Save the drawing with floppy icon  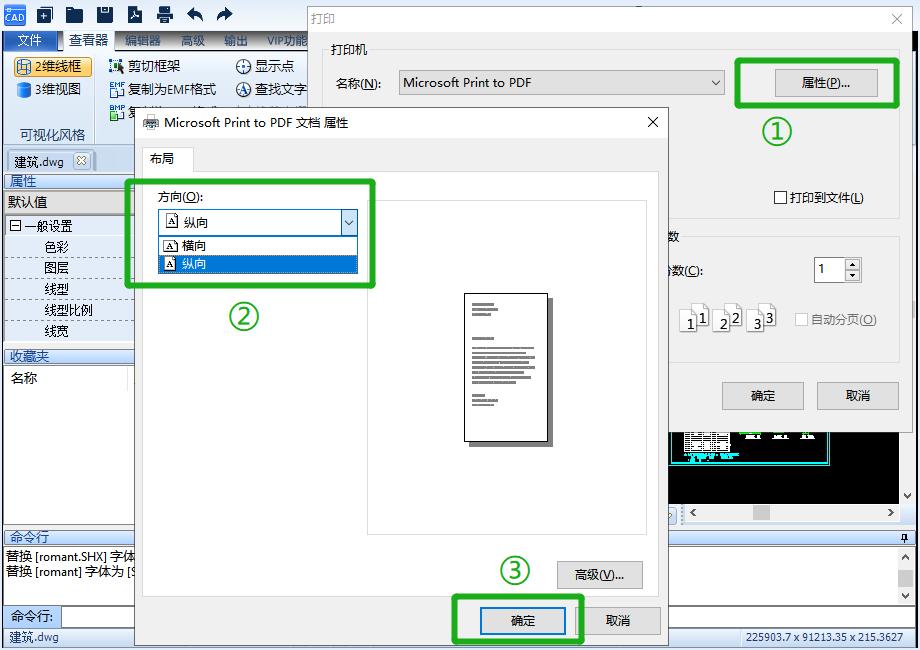click(104, 15)
